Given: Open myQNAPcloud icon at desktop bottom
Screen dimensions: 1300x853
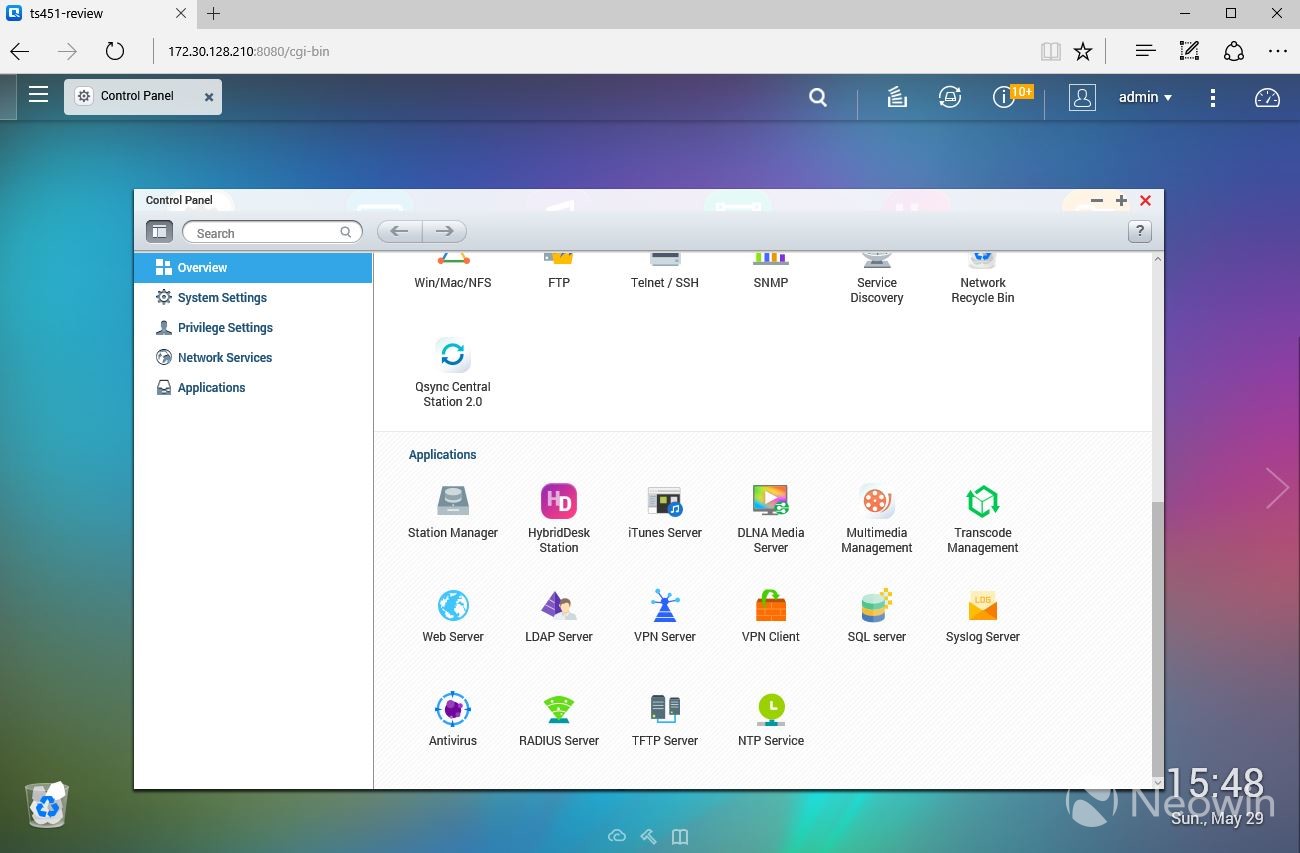Looking at the screenshot, I should pos(617,836).
